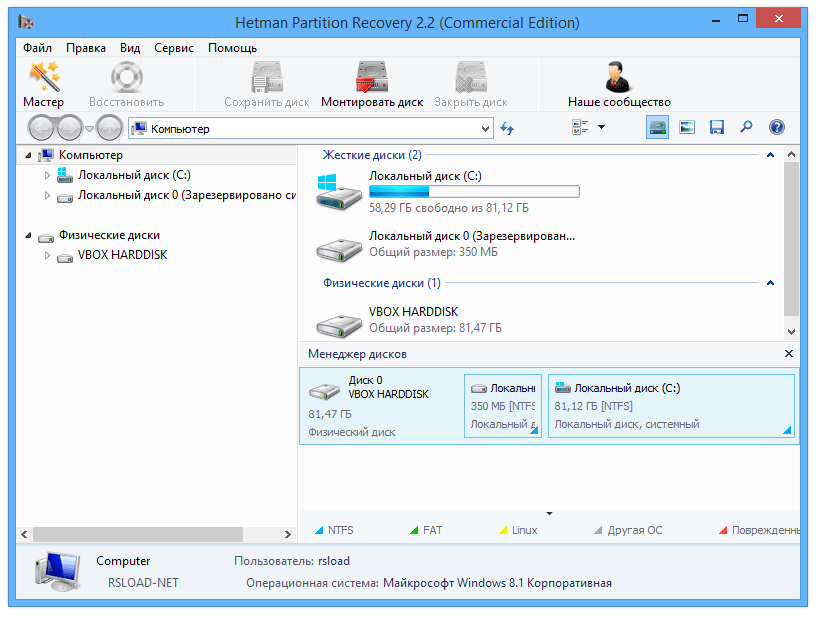Click the floppy save icon in toolbar
Screen dimensions: 818x626
(717, 127)
